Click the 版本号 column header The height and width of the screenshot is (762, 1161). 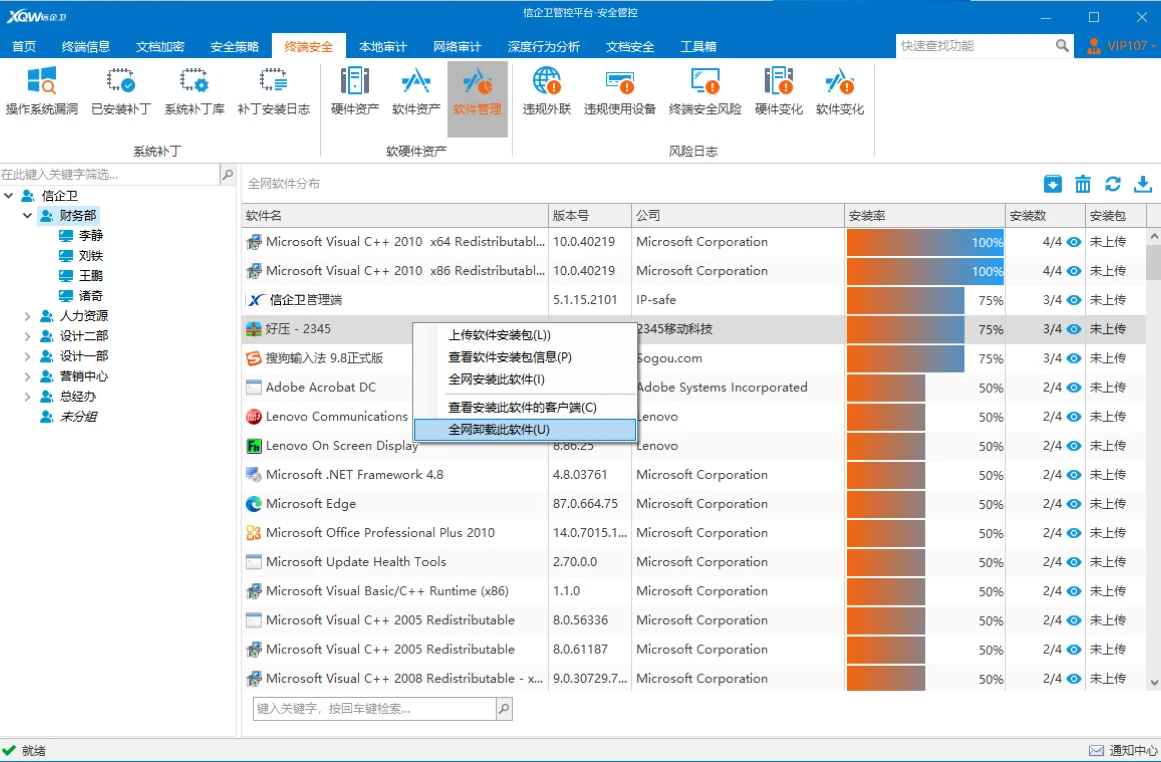pyautogui.click(x=589, y=215)
